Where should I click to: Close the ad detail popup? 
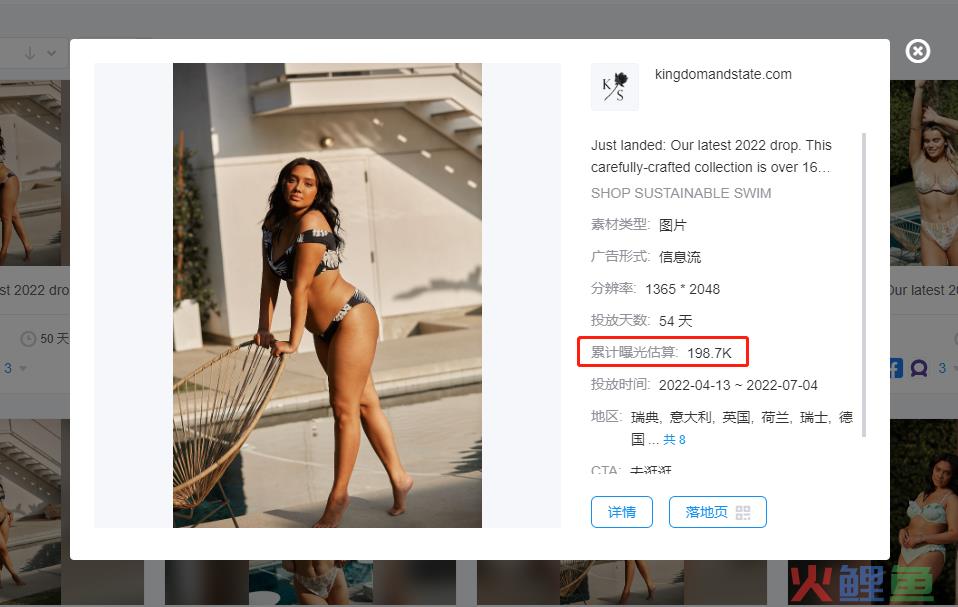pos(918,51)
